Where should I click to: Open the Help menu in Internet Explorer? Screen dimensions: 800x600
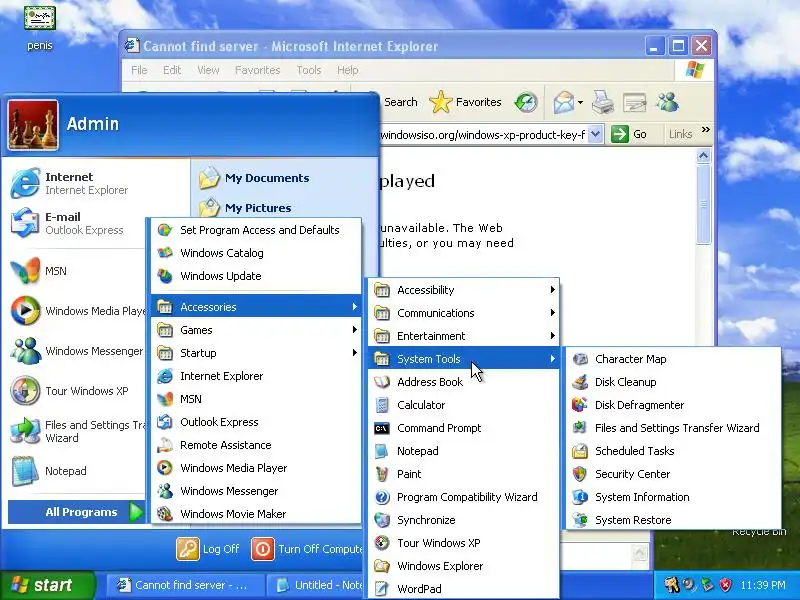347,70
